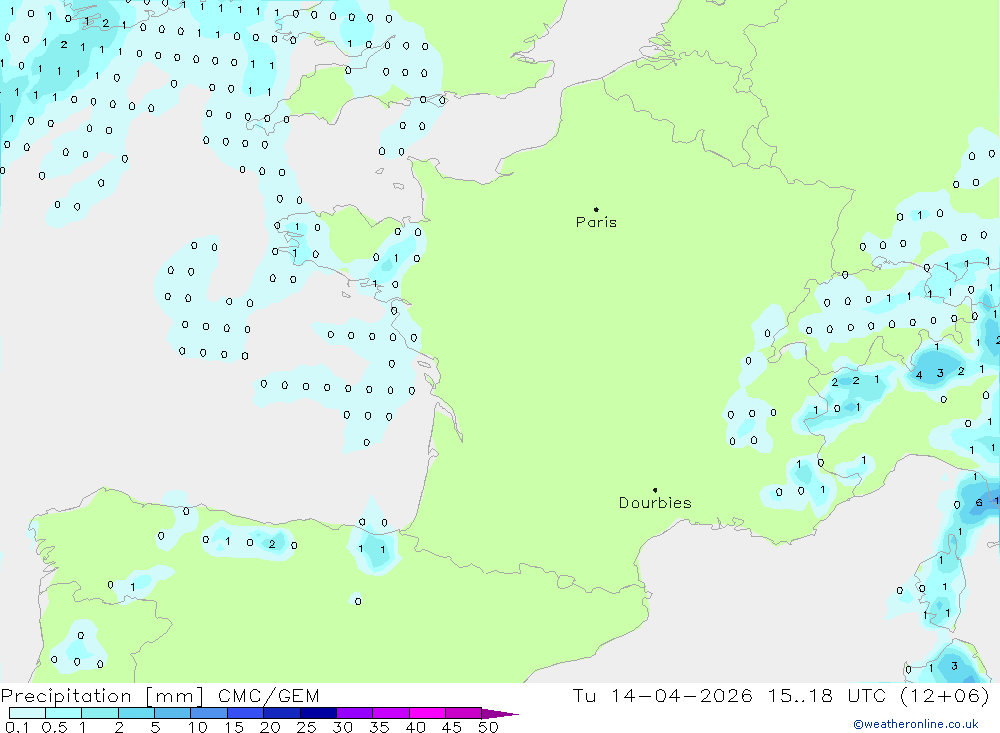
Task: Click the black dot marker above Paris
Action: pos(596,209)
